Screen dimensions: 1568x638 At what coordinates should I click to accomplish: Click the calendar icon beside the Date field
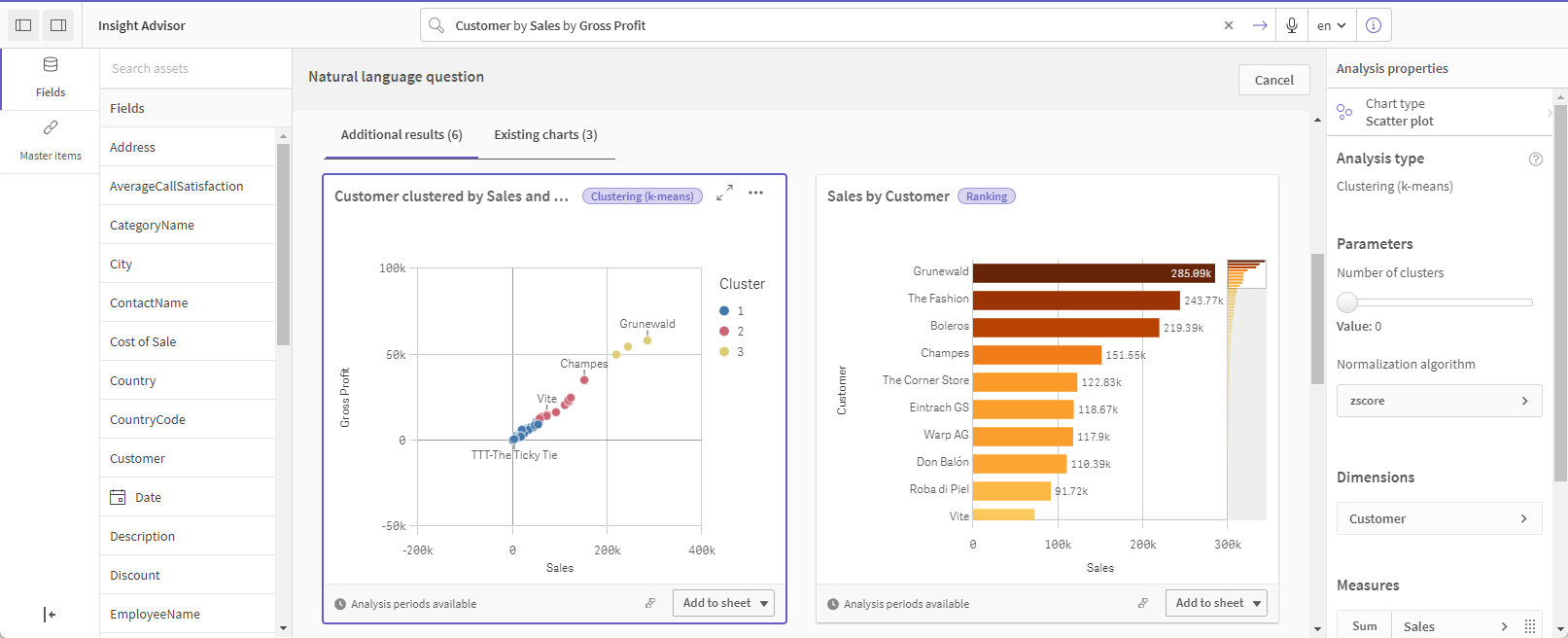click(x=118, y=497)
